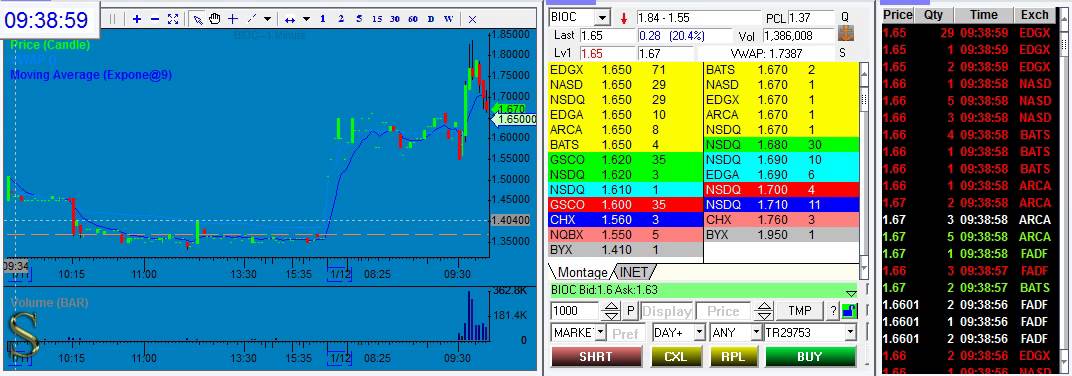Switch chart to 15 minute interval
This screenshot has height=376, width=1072.
tap(377, 19)
